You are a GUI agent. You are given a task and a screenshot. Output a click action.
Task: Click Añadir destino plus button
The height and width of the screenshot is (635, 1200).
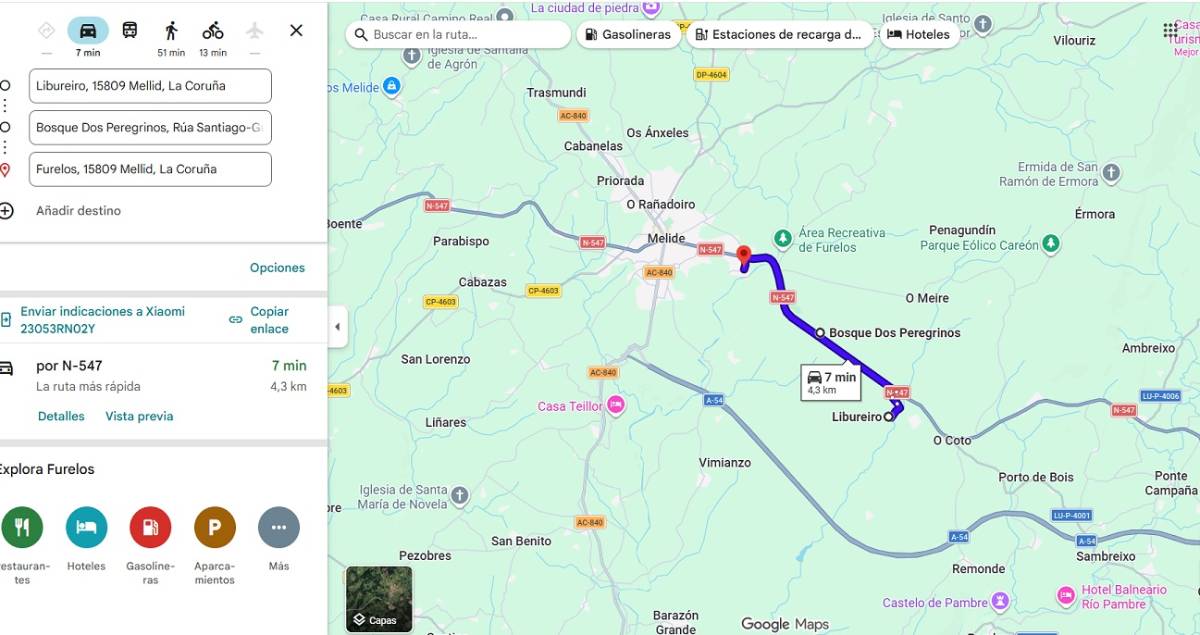point(7,211)
